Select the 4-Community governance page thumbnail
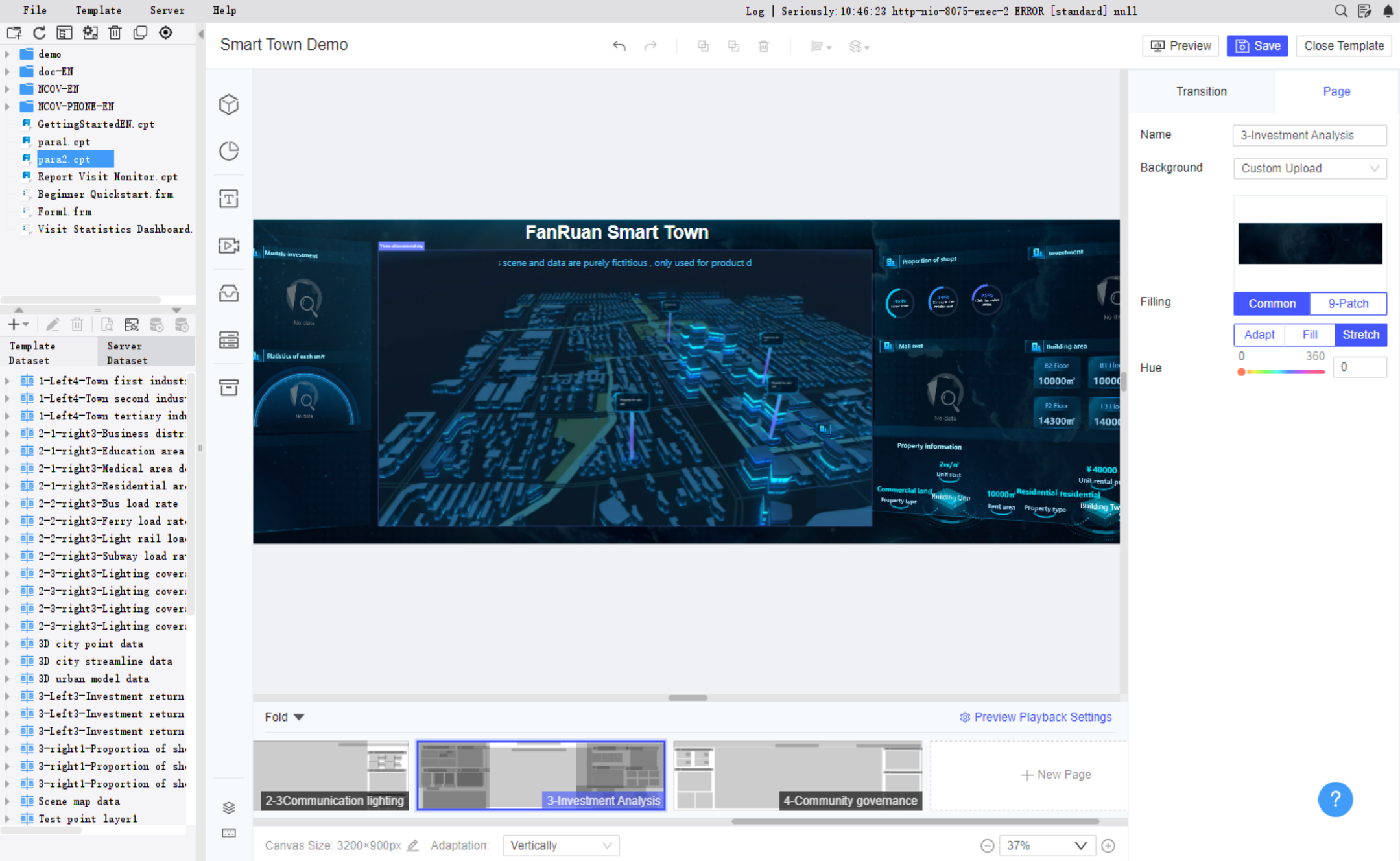The image size is (1400, 861). [x=798, y=775]
